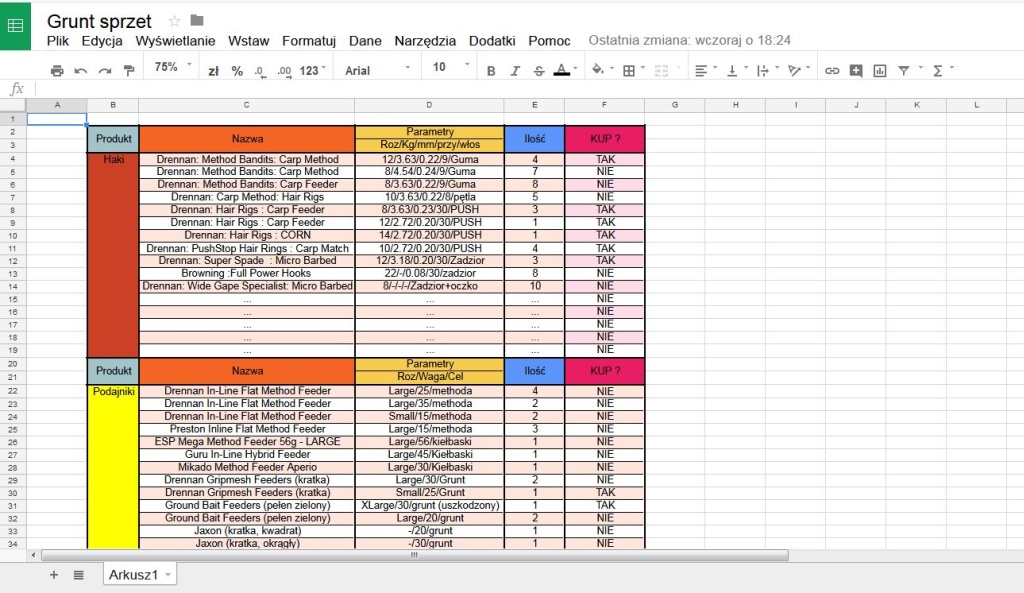Undo the last action
The image size is (1024, 593).
point(81,71)
